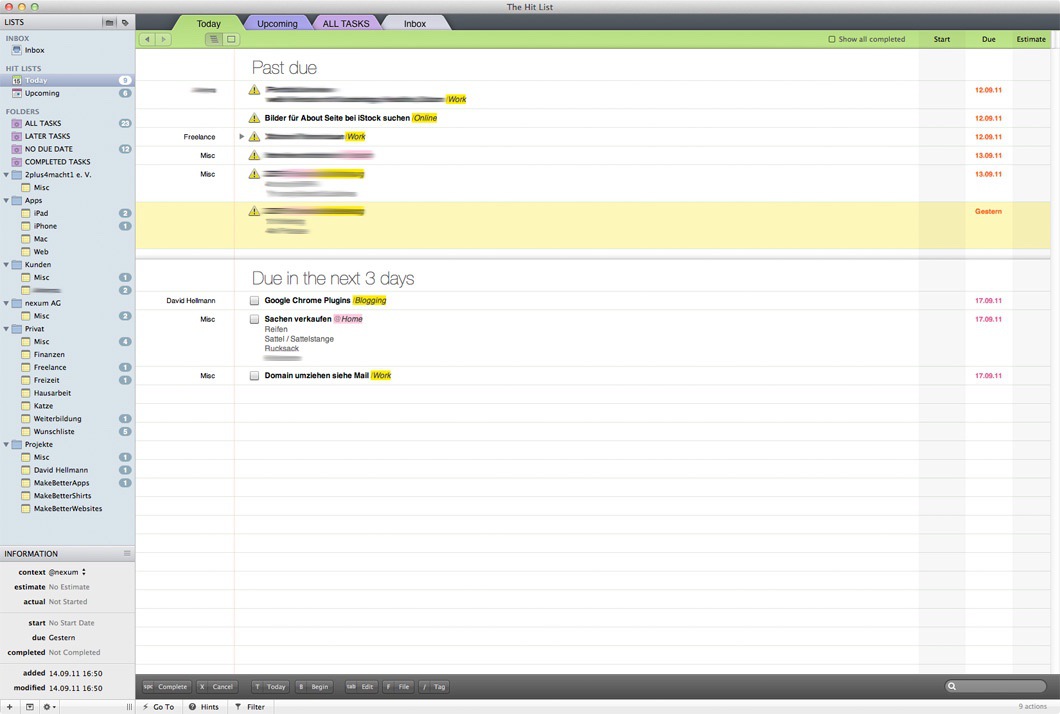1060x714 pixels.
Task: Expand the Freelance task disclosure triangle
Action: [241, 137]
